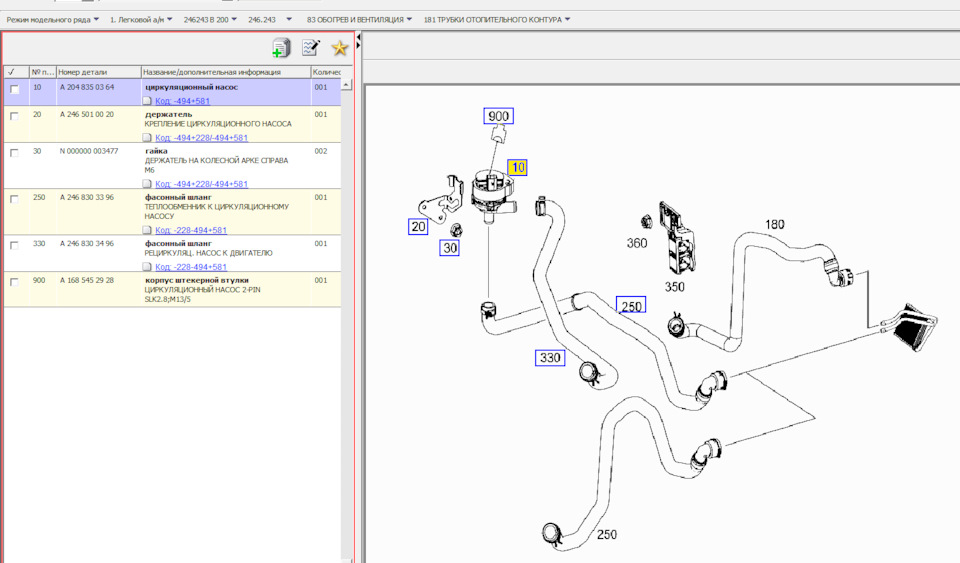Viewport: 960px width, 563px height.
Task: Click the add-to-list icon with green plus
Action: [x=281, y=48]
